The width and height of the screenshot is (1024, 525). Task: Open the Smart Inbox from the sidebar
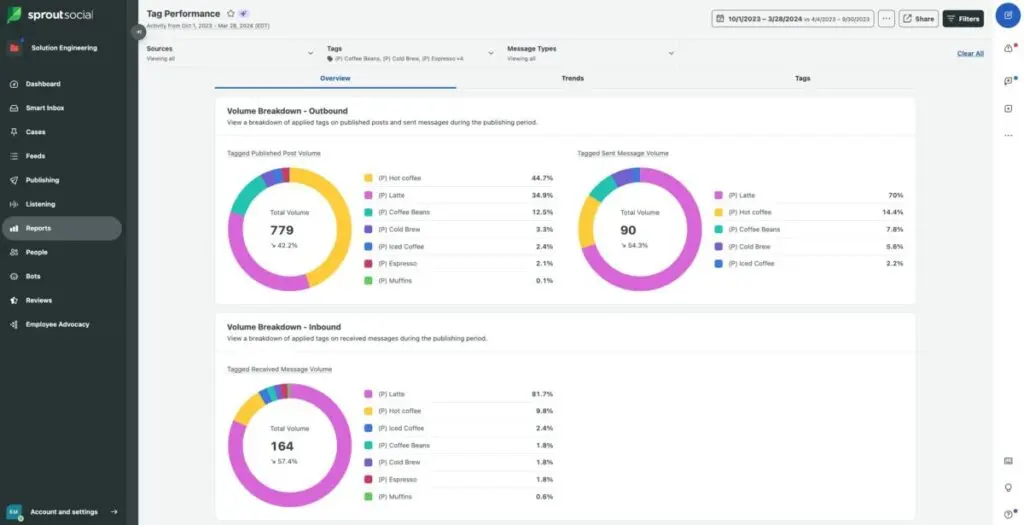(45, 108)
